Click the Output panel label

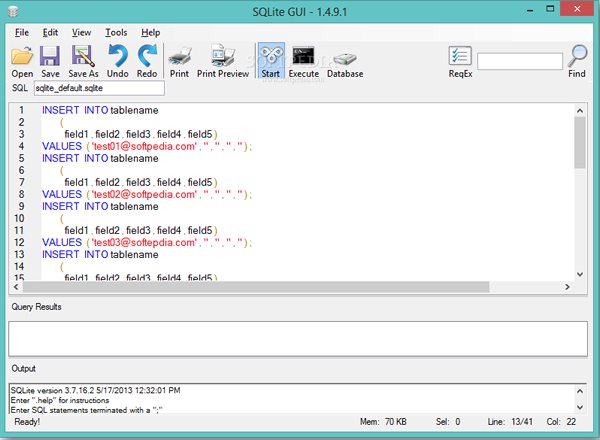click(x=23, y=368)
